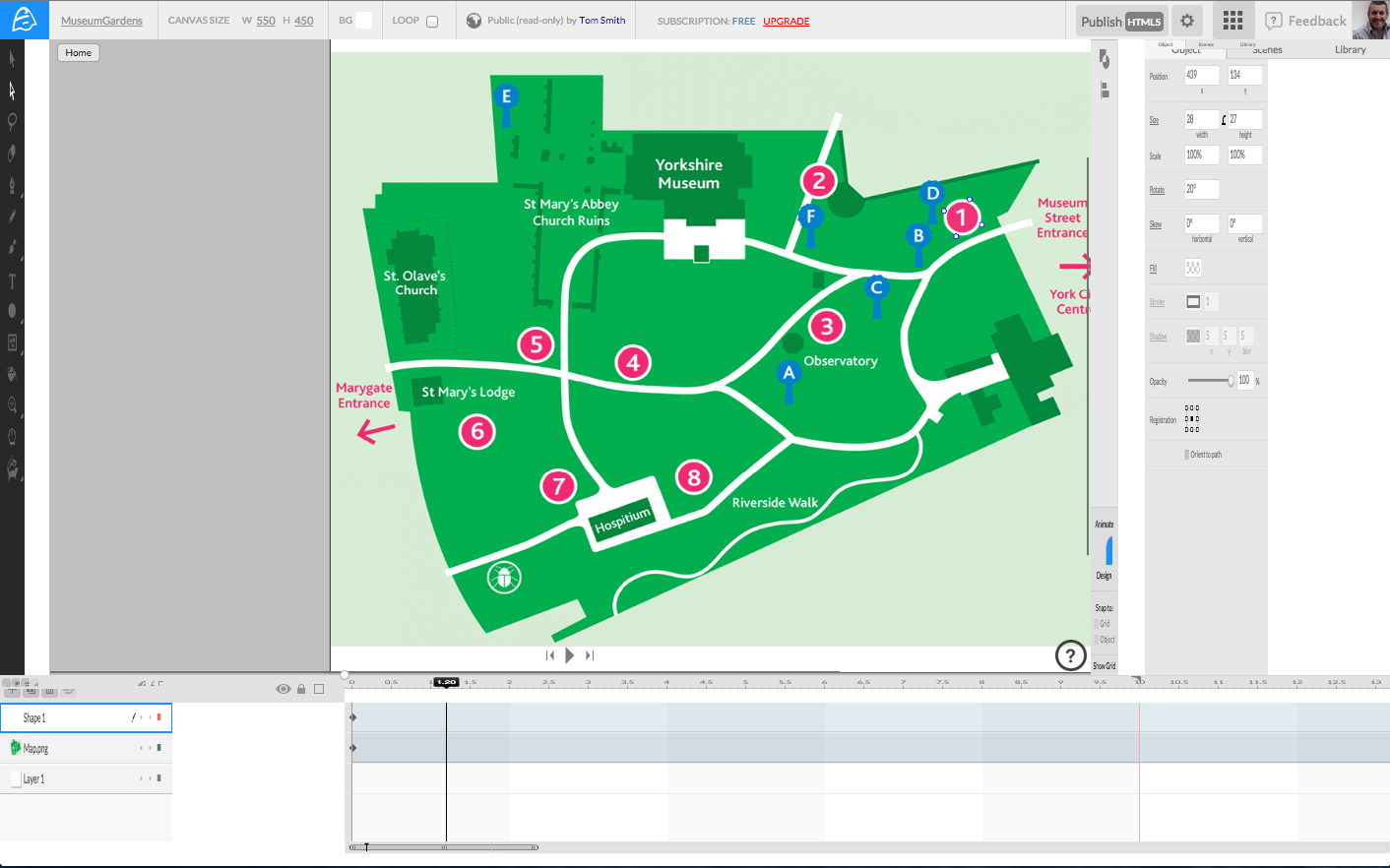Delete layer using the trash icon
Viewport: 1390px width, 868px height.
click(50, 691)
